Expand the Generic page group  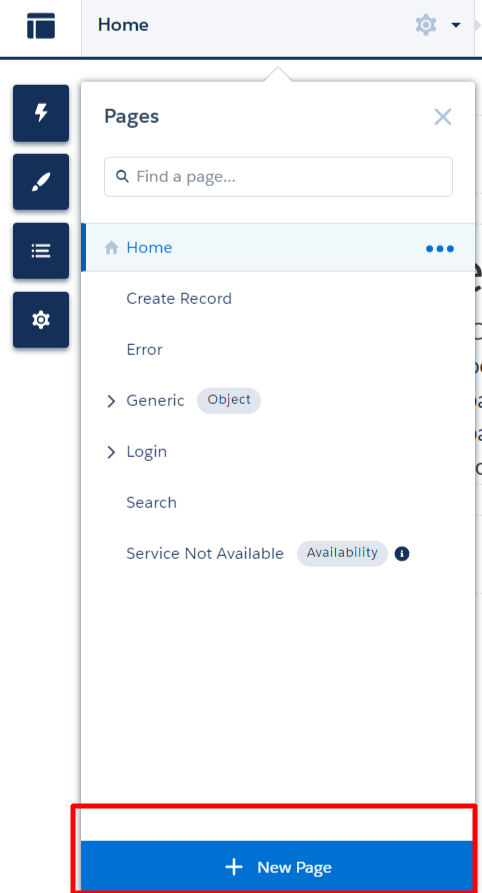coord(111,401)
